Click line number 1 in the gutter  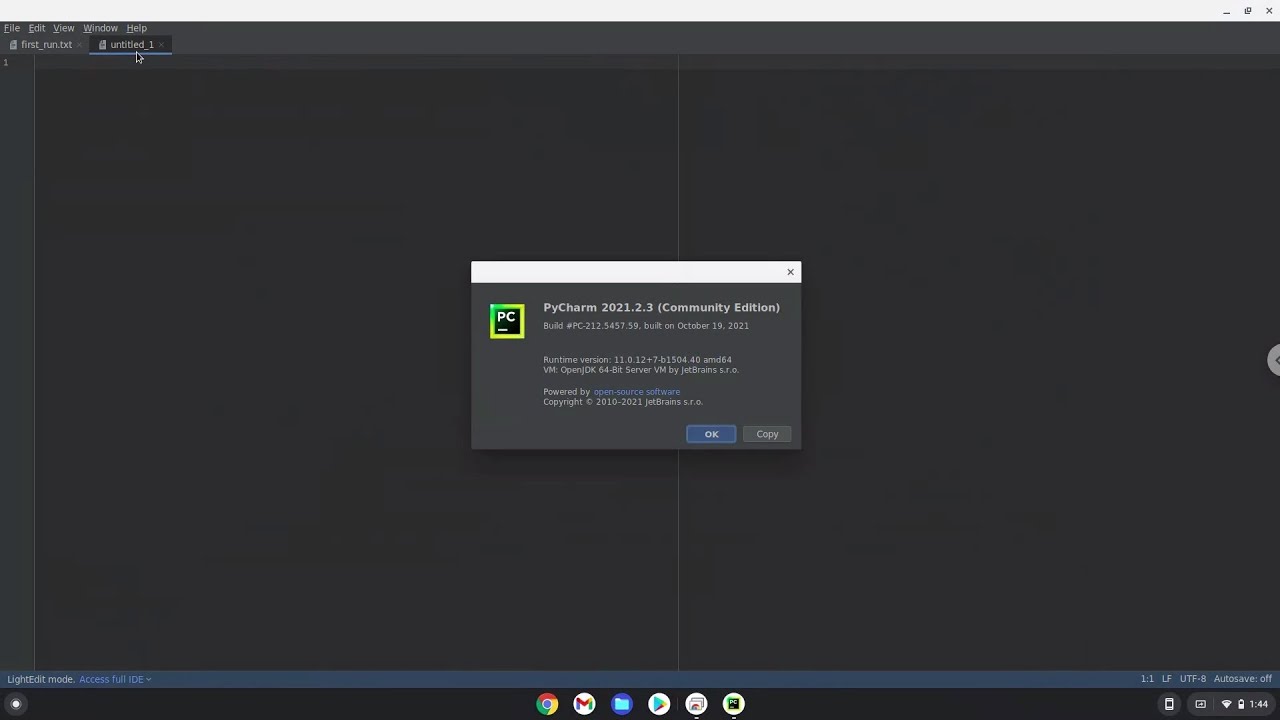pyautogui.click(x=5, y=63)
